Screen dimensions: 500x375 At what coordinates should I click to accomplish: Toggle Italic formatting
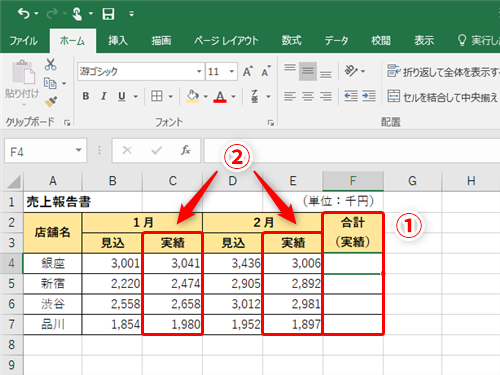pyautogui.click(x=104, y=96)
